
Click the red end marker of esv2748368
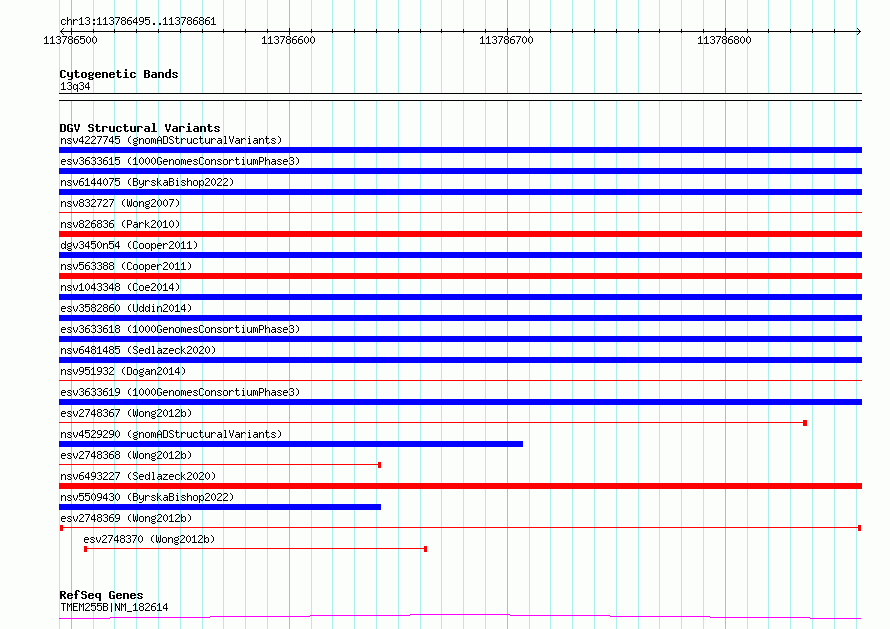click(380, 465)
